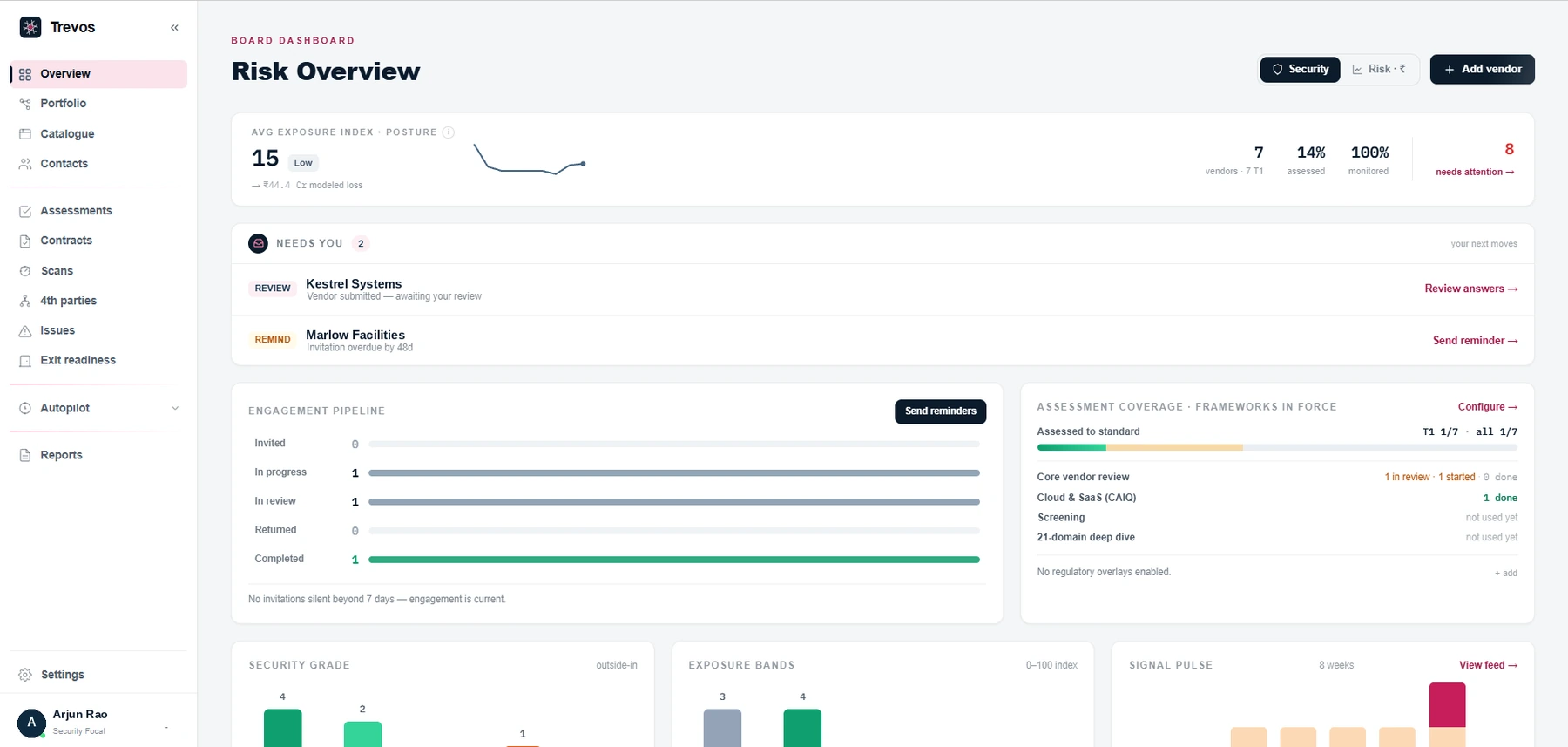Switch to the Security view toggle
Image resolution: width=1568 pixels, height=747 pixels.
(x=1300, y=69)
